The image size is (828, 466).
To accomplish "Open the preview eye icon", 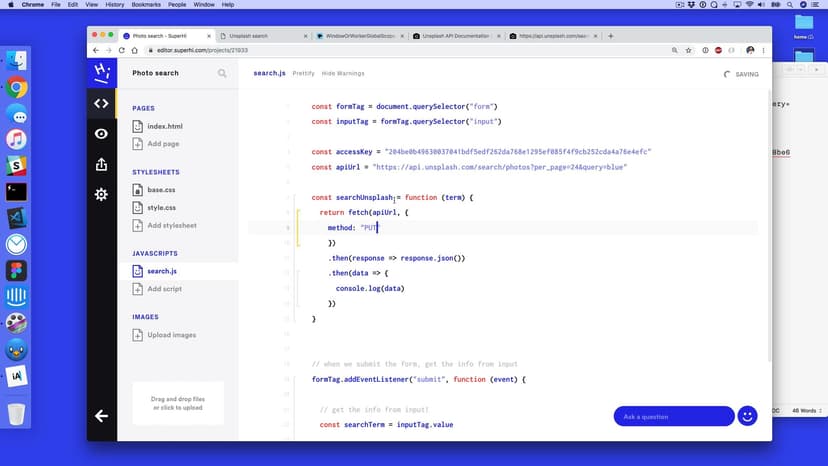I will [x=101, y=134].
